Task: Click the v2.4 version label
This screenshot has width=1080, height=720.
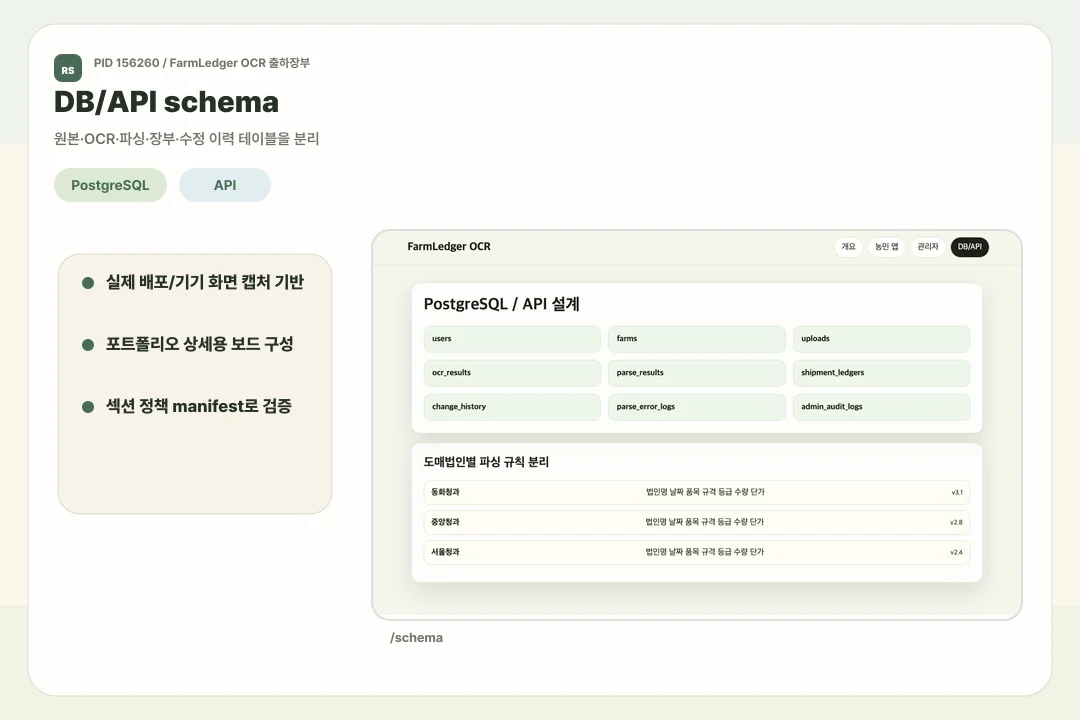Action: pyautogui.click(x=956, y=552)
